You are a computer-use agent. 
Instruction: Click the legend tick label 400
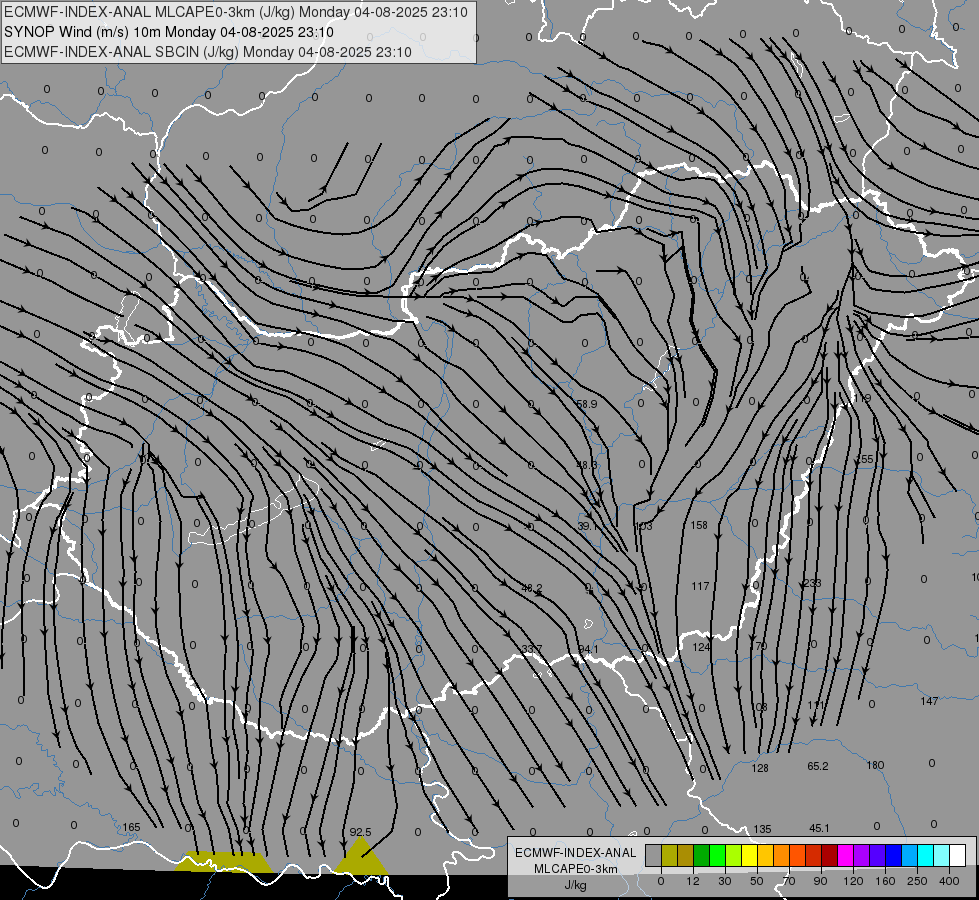tap(949, 881)
